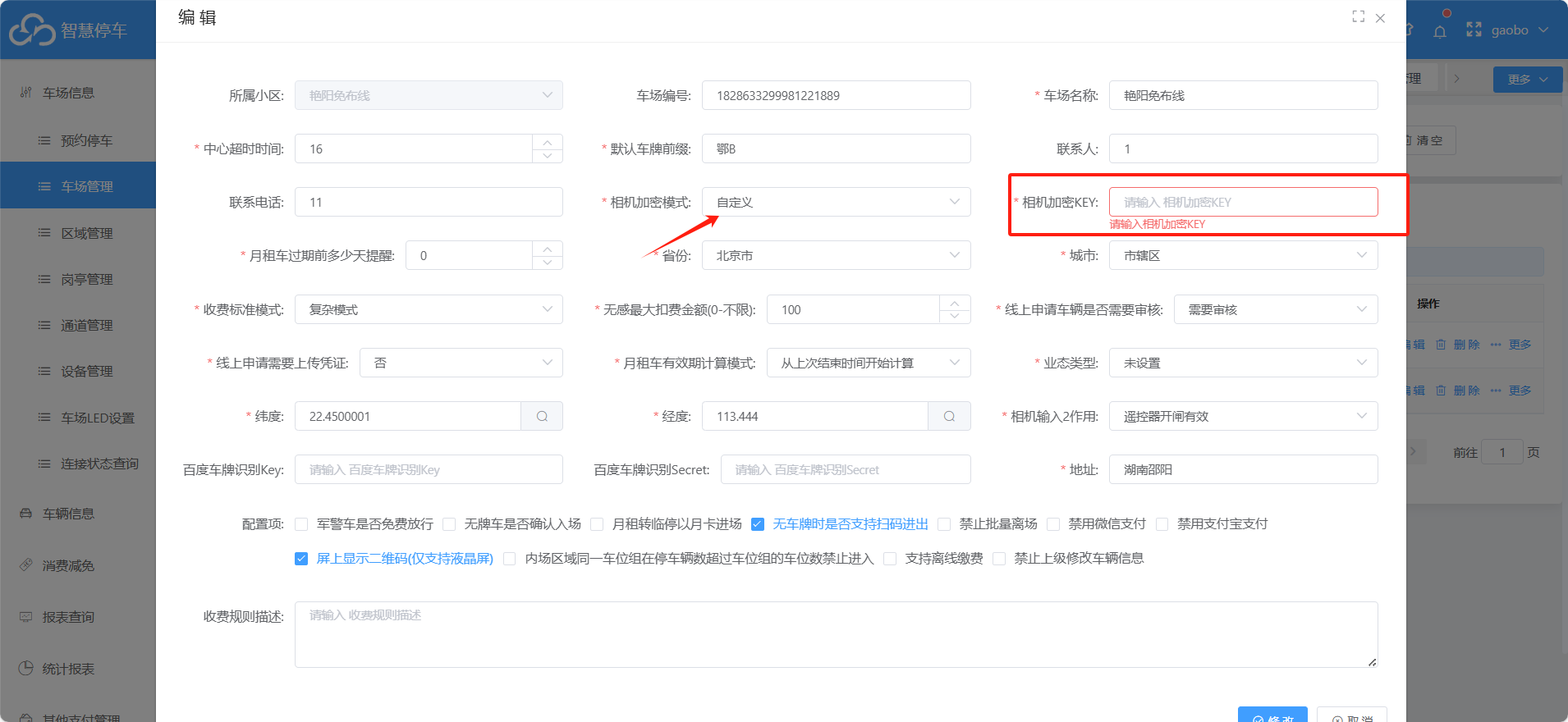Decrease 月租车过期前多少天提醒 with the down arrow

(x=548, y=263)
